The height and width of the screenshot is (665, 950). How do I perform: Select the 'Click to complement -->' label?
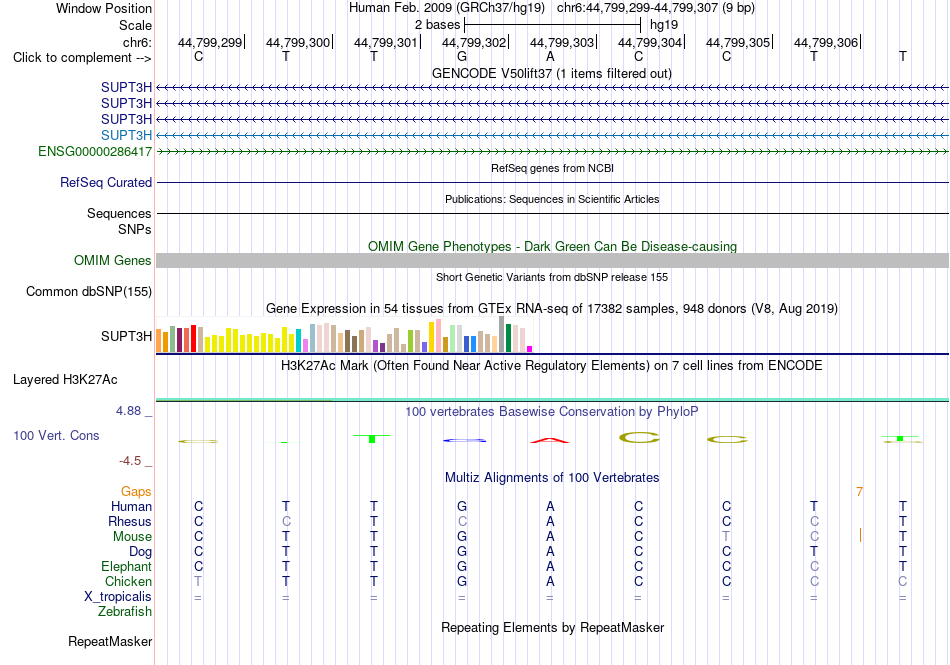pos(82,58)
